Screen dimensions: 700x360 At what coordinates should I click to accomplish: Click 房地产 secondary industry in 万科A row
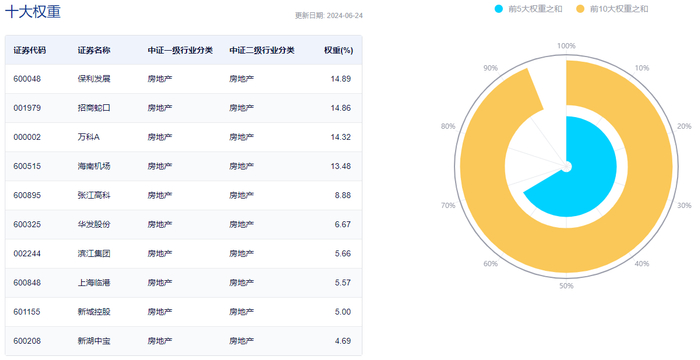tap(242, 137)
